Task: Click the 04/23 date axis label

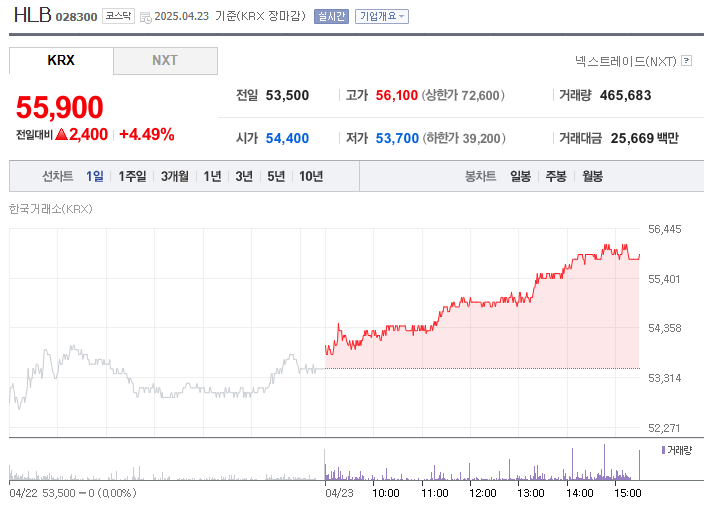Action: click(x=339, y=493)
